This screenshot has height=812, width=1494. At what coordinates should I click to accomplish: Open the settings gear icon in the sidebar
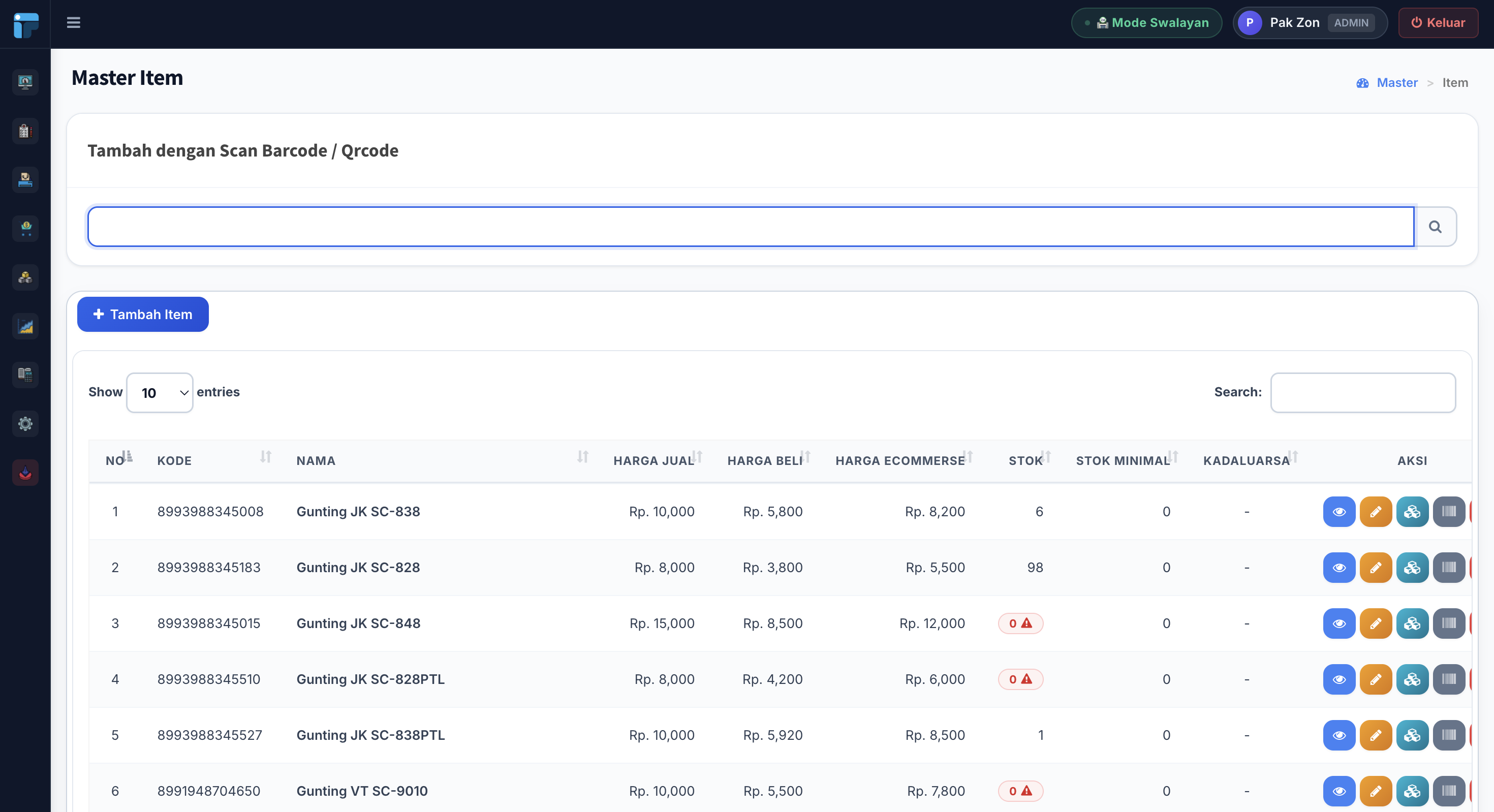25,424
